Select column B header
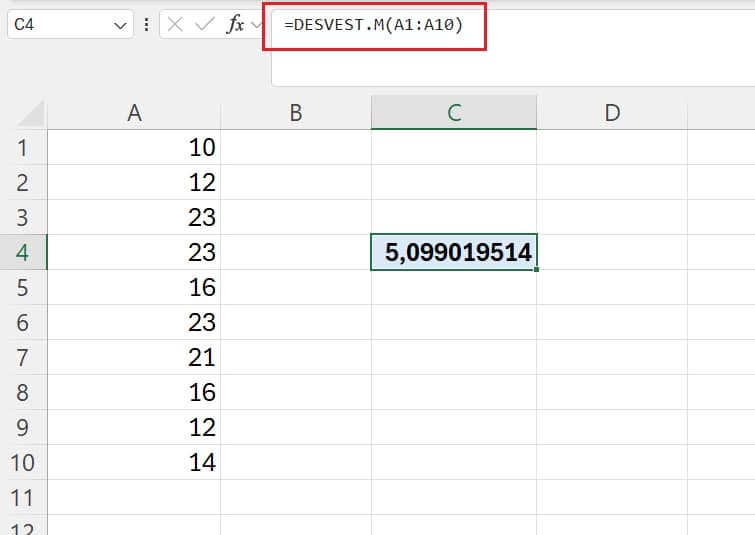 (296, 113)
